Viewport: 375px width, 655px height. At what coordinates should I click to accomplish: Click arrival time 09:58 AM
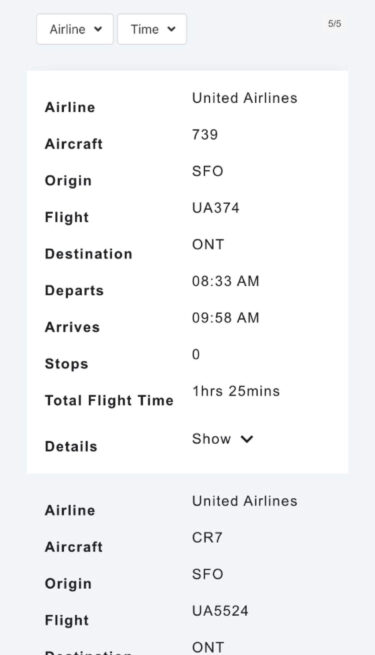(x=226, y=318)
